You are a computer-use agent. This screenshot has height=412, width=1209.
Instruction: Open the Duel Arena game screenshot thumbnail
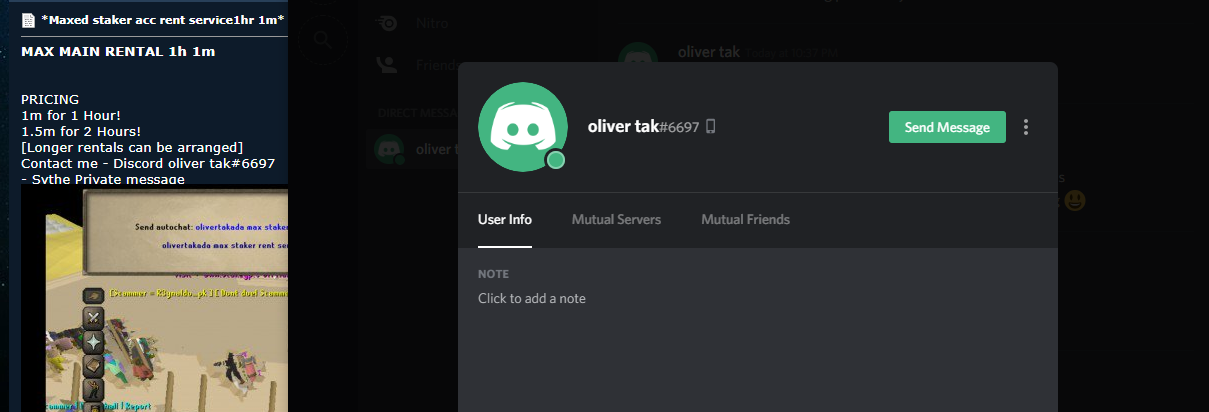pos(154,299)
